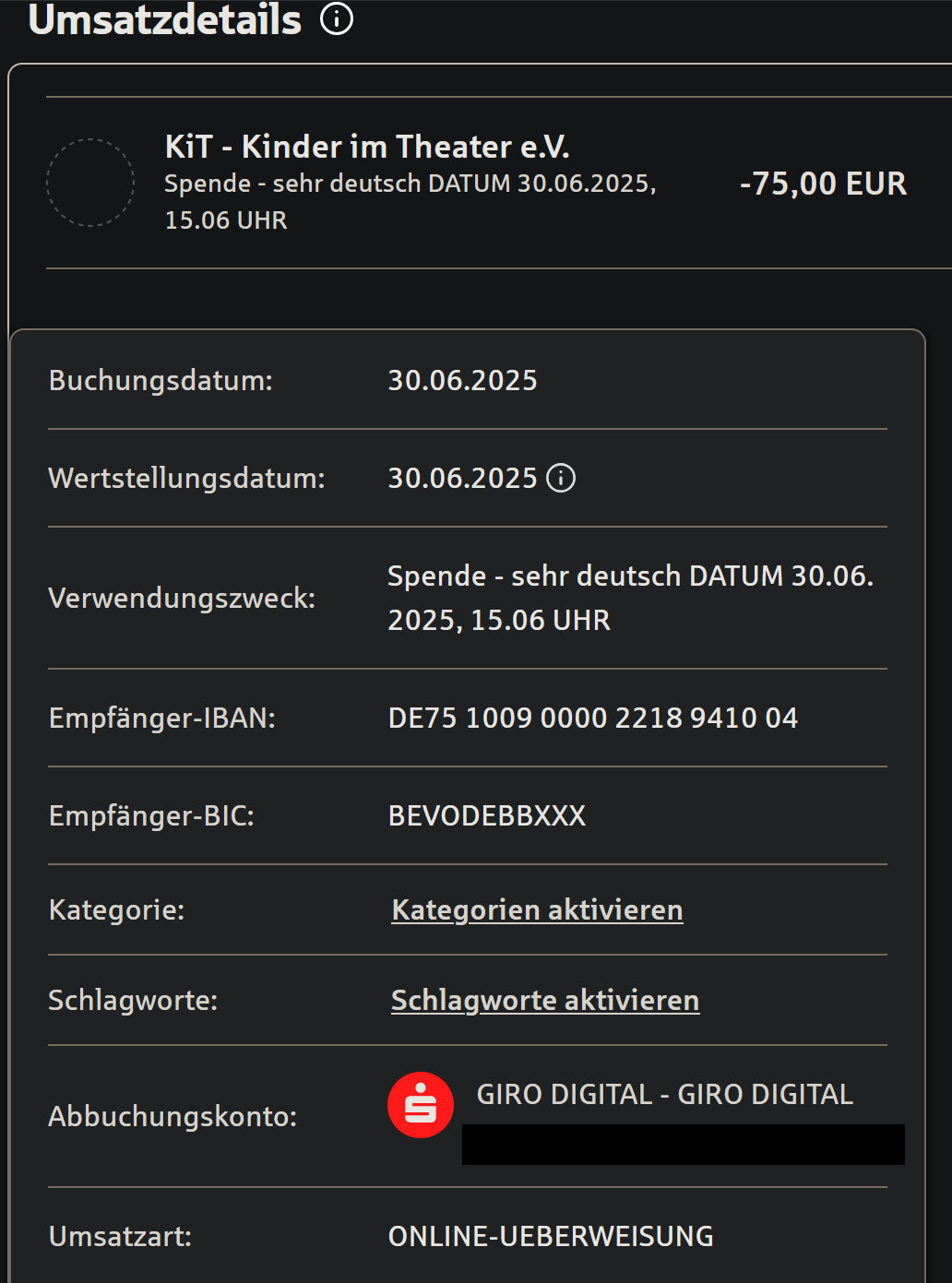This screenshot has height=1283, width=952.
Task: Click the GIRO DIGITAL account name
Action: (x=664, y=1094)
